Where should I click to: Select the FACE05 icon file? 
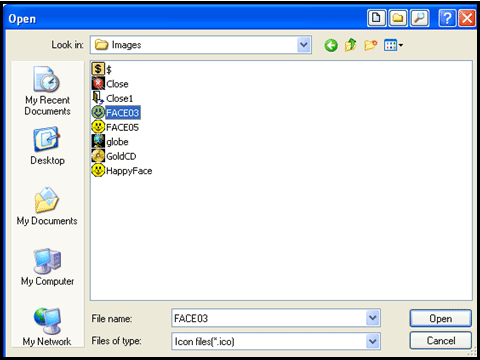coord(115,127)
